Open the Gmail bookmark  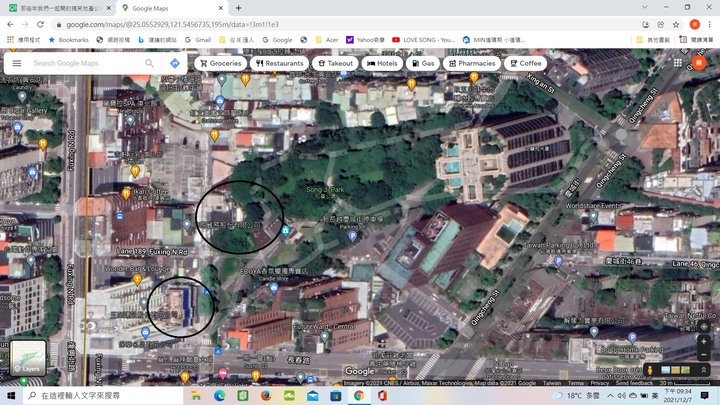[197, 40]
